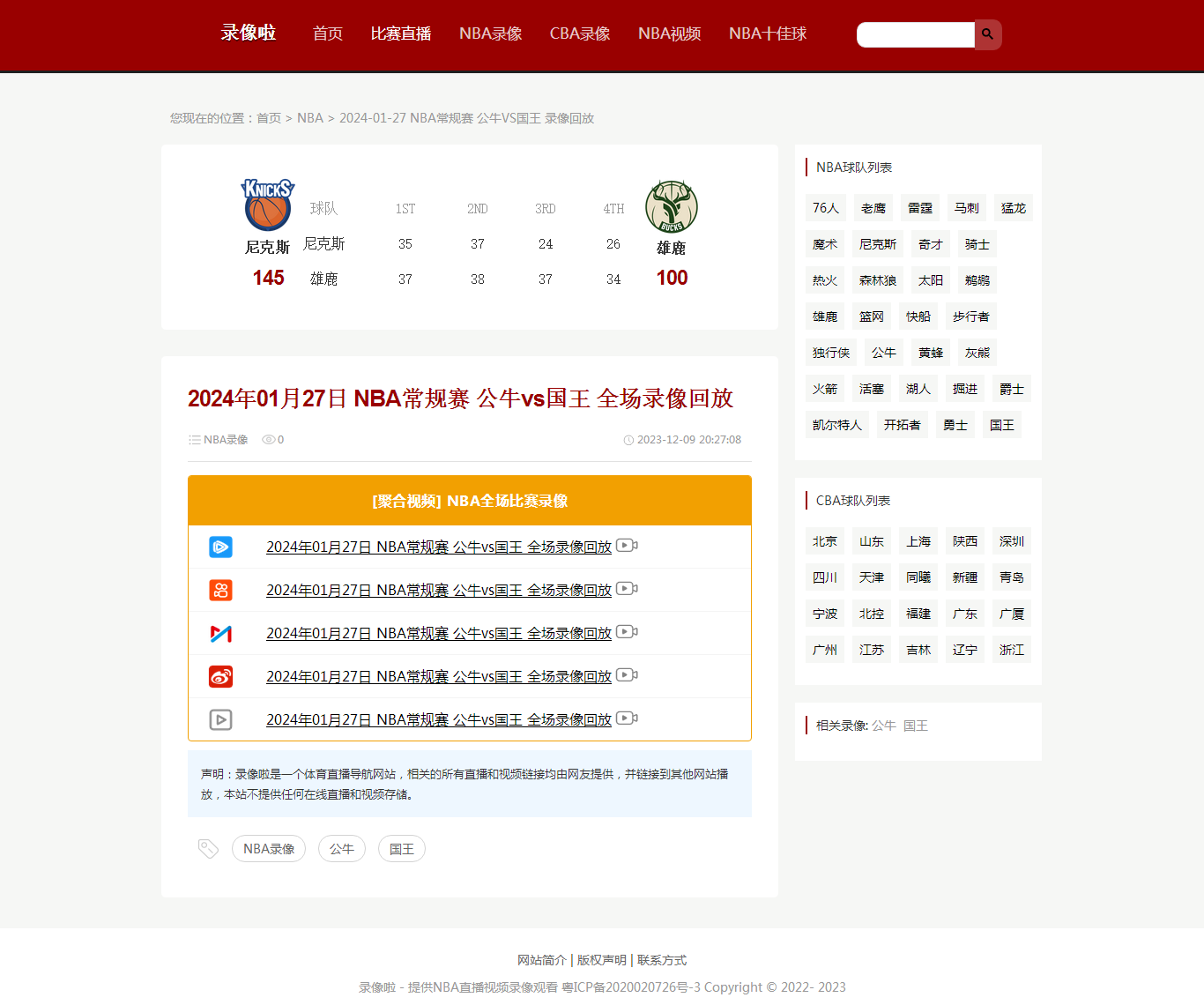Image resolution: width=1204 pixels, height=1005 pixels.
Task: Click inside the search input field
Action: (915, 34)
